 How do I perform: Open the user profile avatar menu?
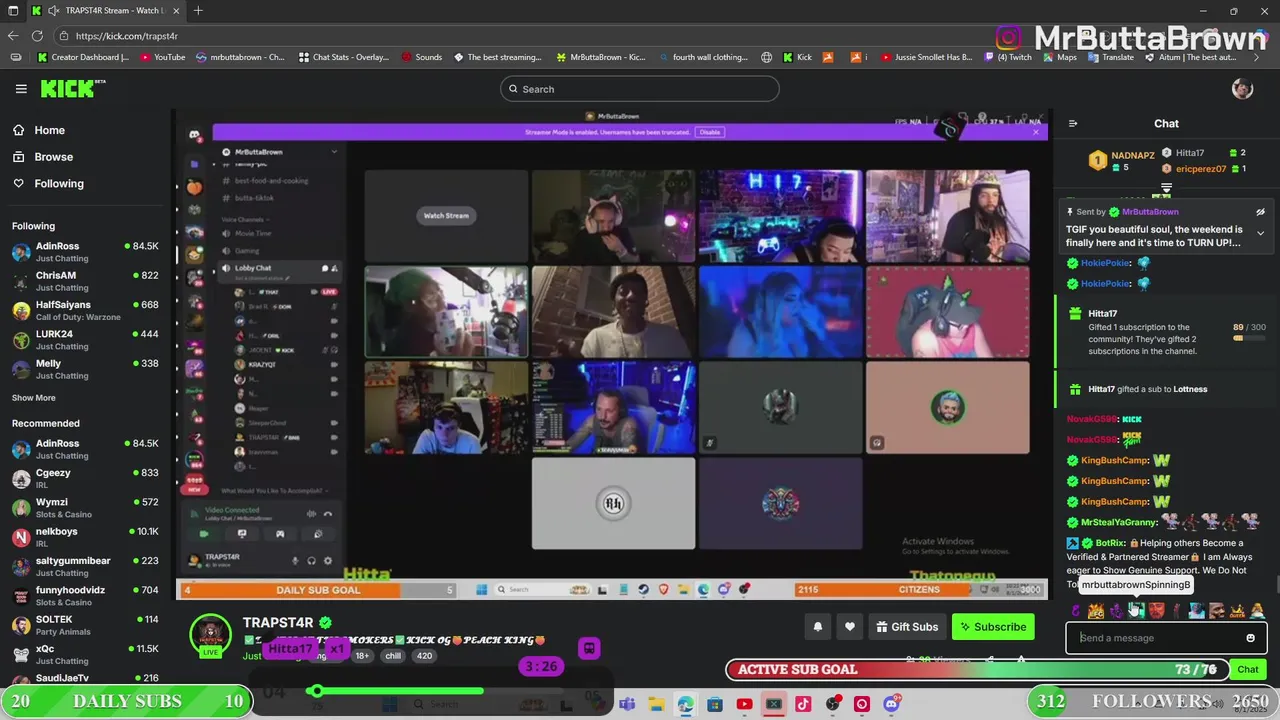pyautogui.click(x=1242, y=89)
